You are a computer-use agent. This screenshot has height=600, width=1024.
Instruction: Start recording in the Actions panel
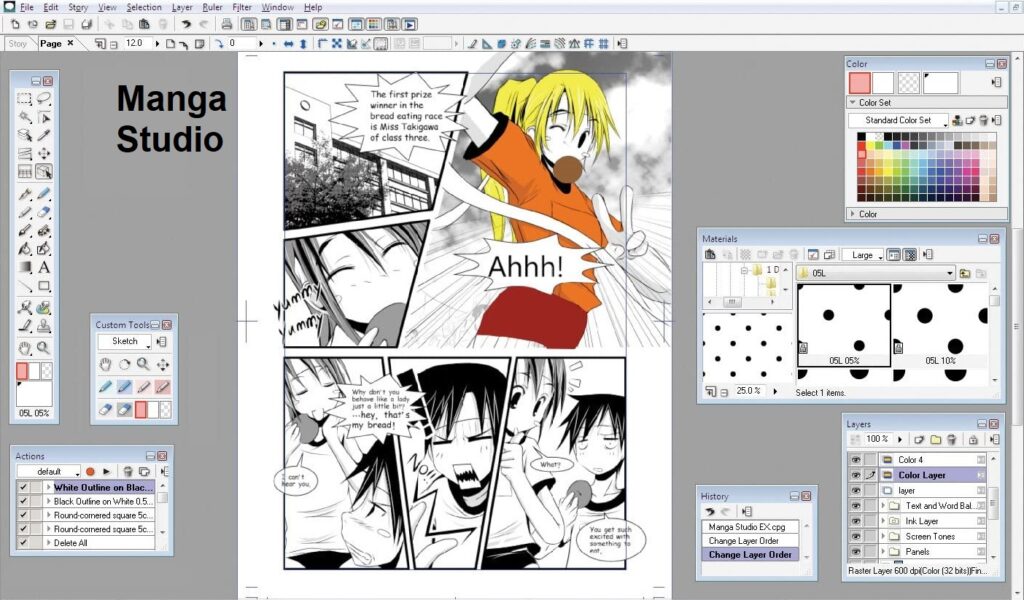pos(90,471)
